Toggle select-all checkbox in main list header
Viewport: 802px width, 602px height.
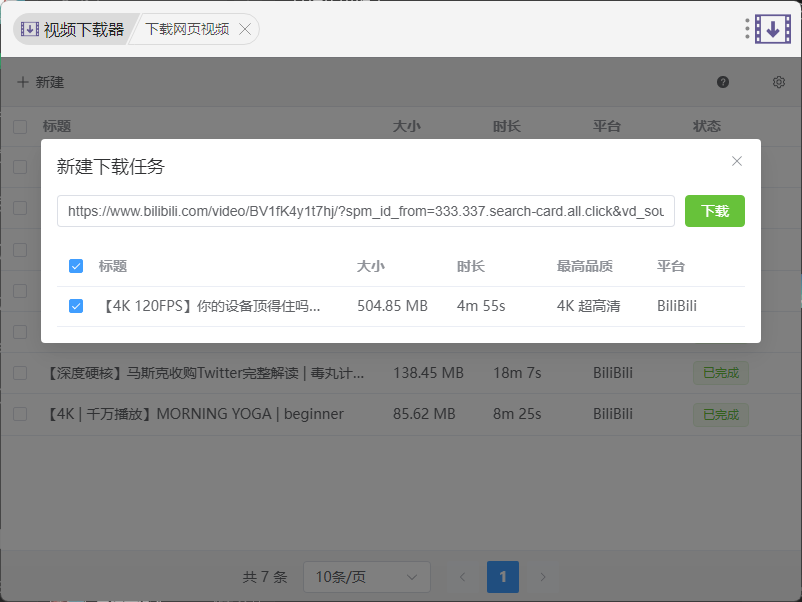coord(20,127)
